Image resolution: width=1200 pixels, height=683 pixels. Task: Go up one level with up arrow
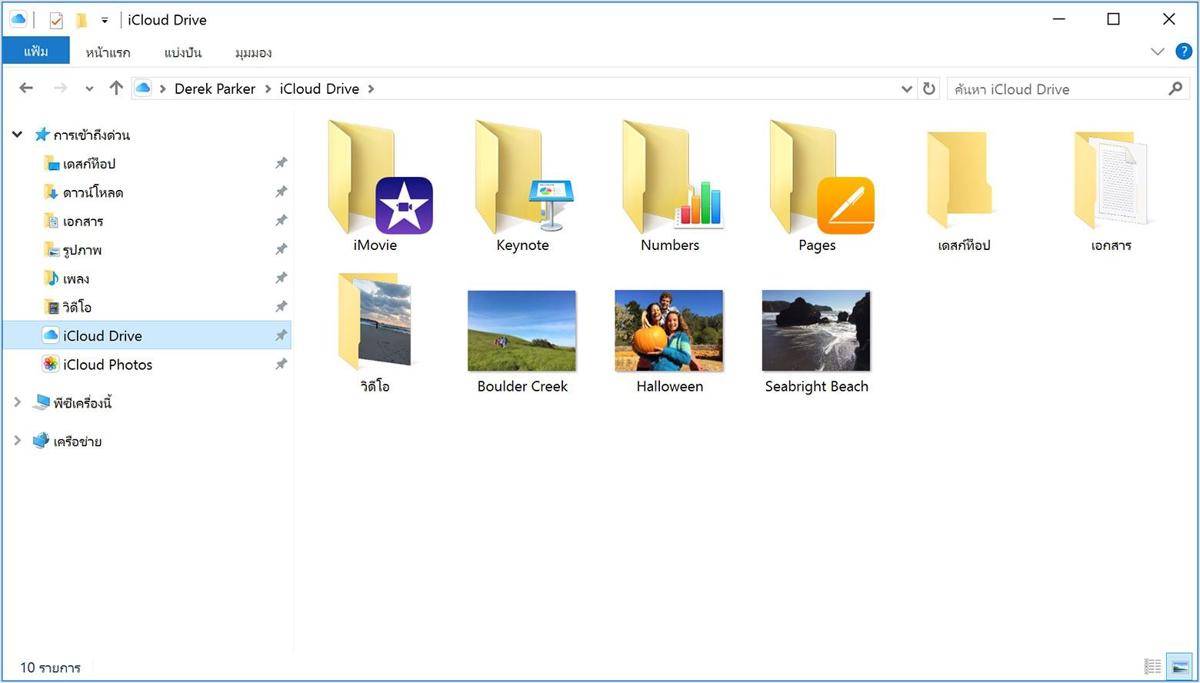[x=116, y=88]
